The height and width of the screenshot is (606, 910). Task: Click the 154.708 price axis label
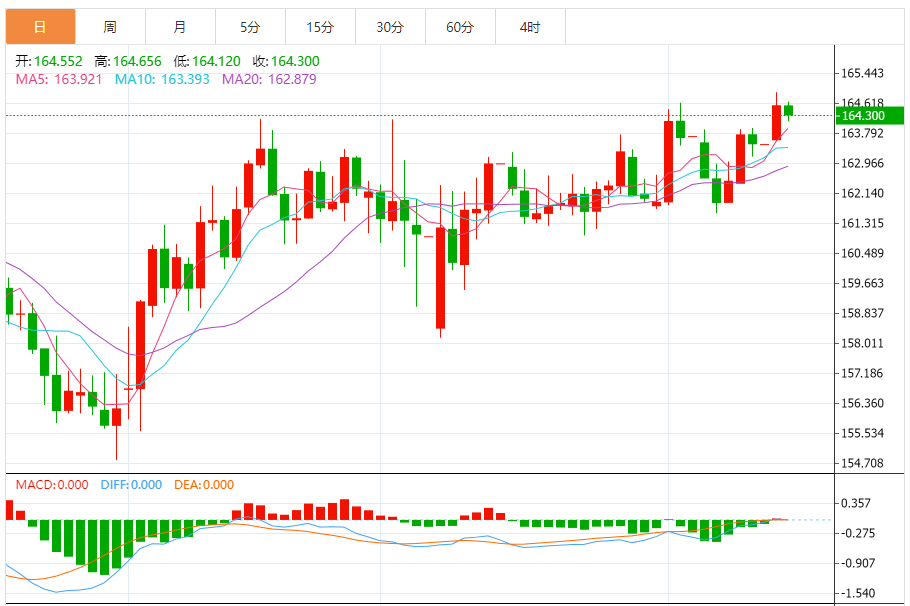click(x=862, y=463)
